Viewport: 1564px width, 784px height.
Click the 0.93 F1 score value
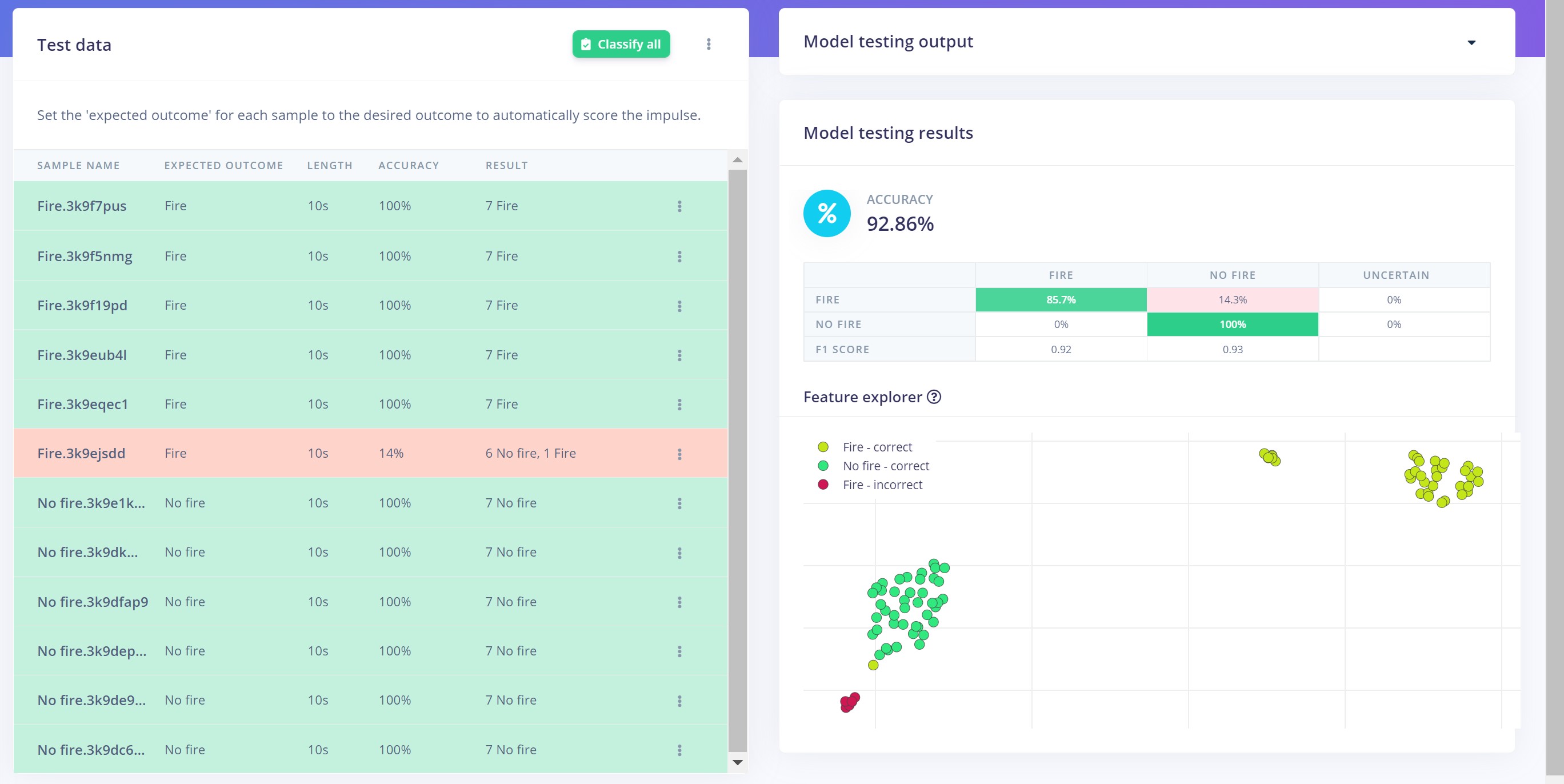1233,350
